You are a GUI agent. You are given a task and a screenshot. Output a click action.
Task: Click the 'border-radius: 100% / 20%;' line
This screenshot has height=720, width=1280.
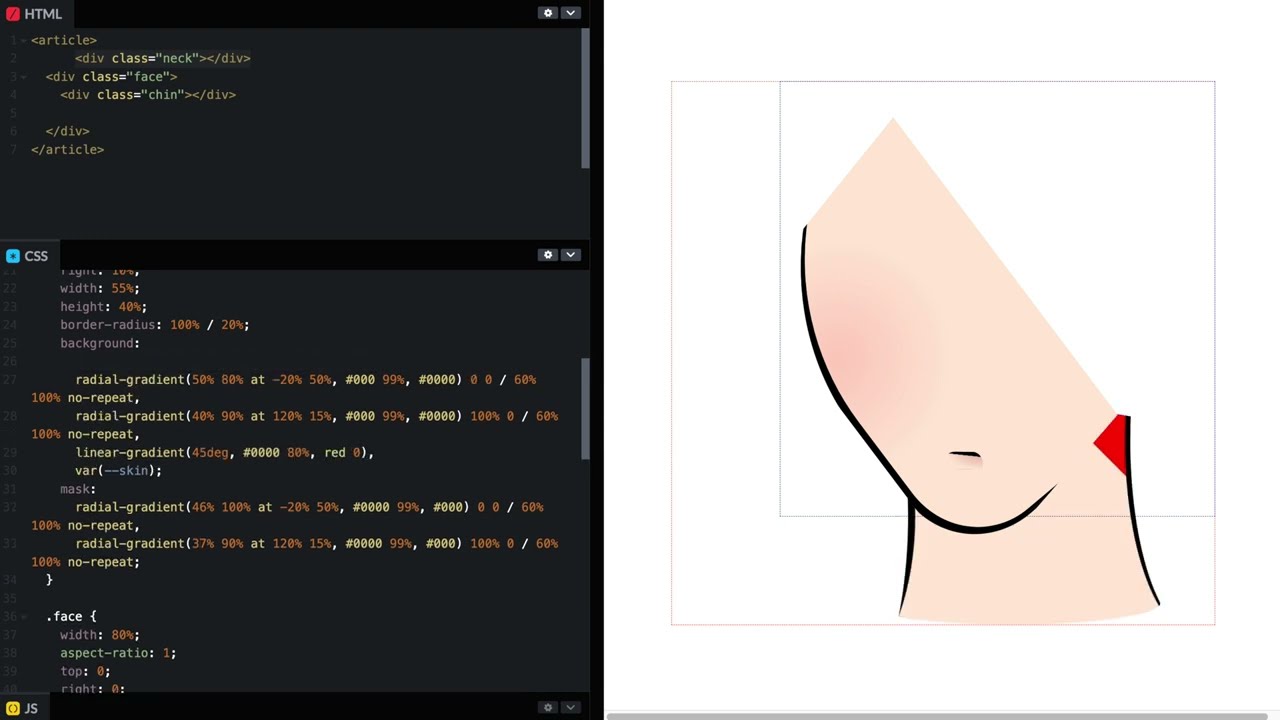tap(155, 325)
